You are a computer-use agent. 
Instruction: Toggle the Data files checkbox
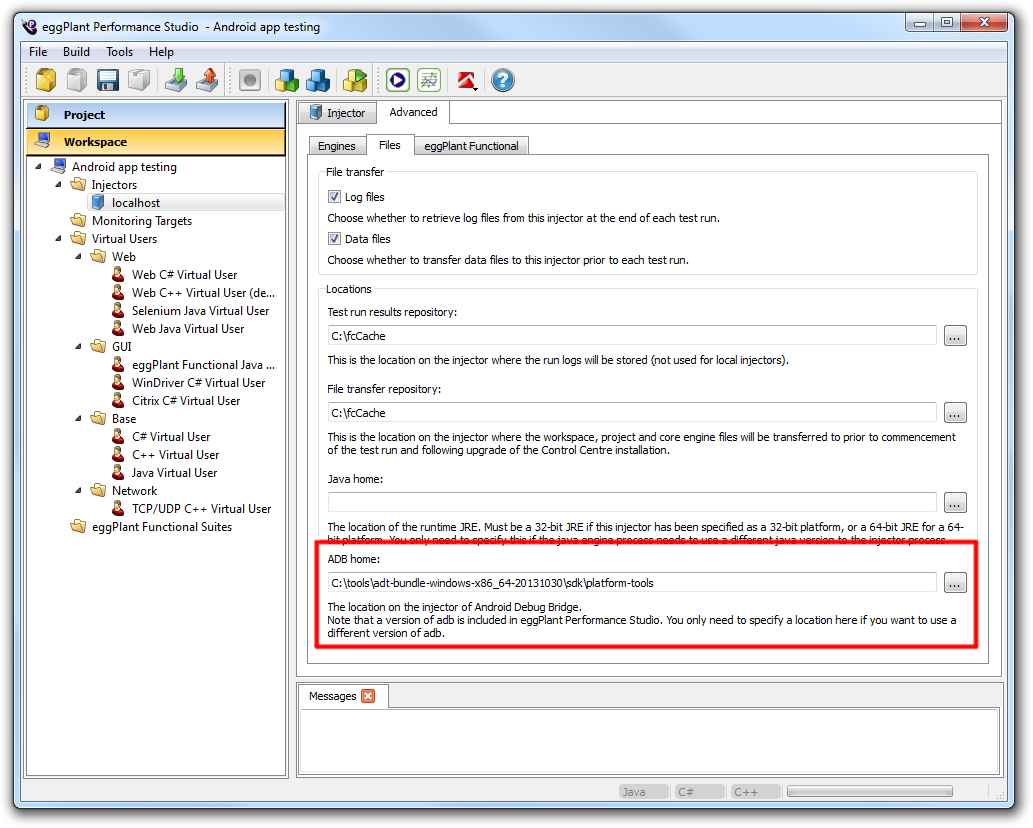[x=335, y=239]
